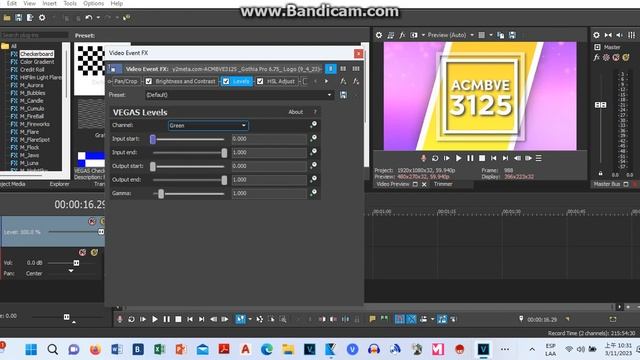Switch to the Trimmer tab
This screenshot has height=360, width=640.
coord(443,184)
